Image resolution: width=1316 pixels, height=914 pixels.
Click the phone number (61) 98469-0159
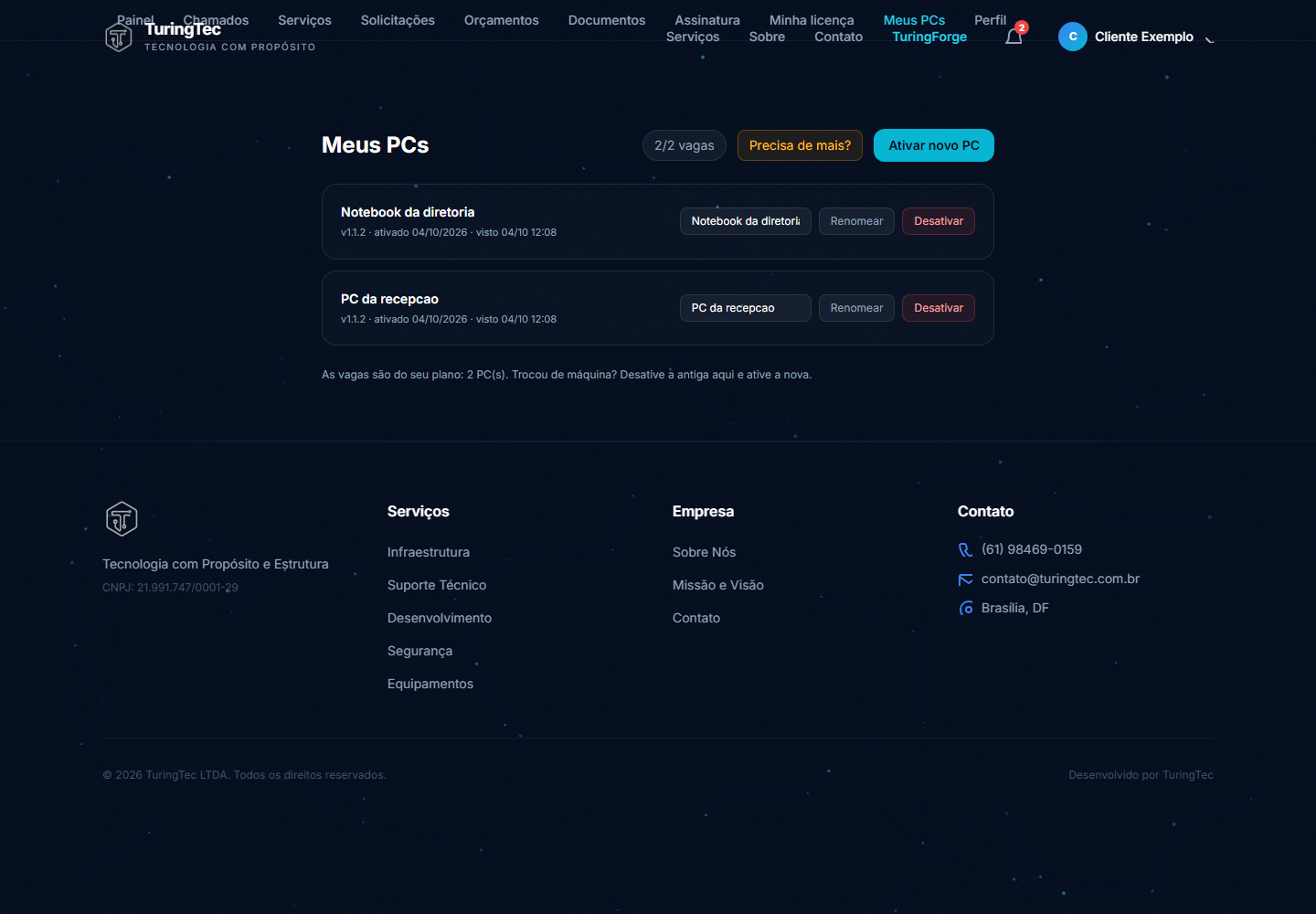[x=1032, y=549]
